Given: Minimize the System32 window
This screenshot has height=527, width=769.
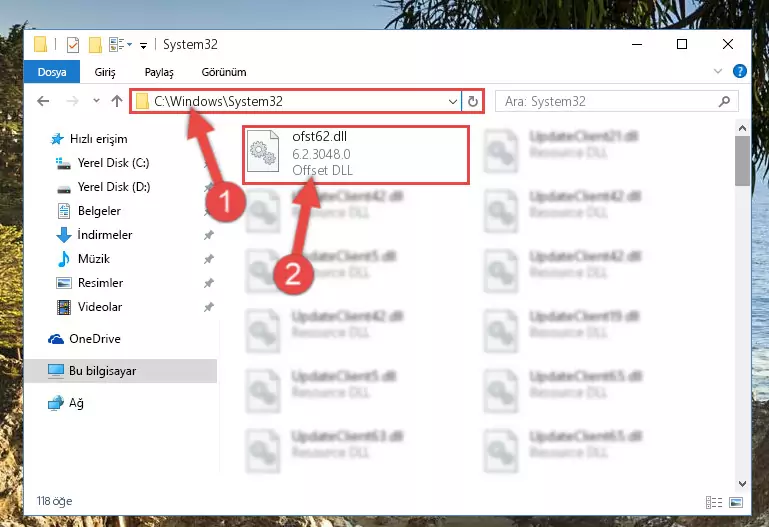Looking at the screenshot, I should [x=637, y=45].
